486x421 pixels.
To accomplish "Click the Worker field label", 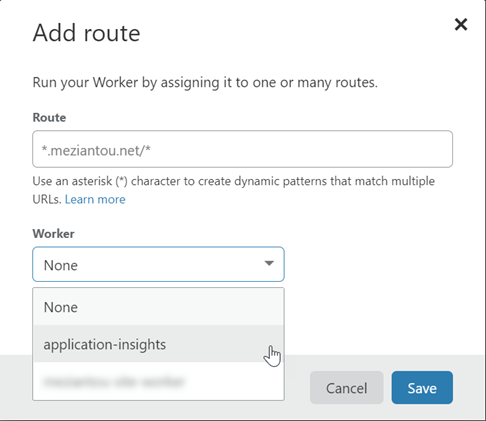I will point(53,234).
